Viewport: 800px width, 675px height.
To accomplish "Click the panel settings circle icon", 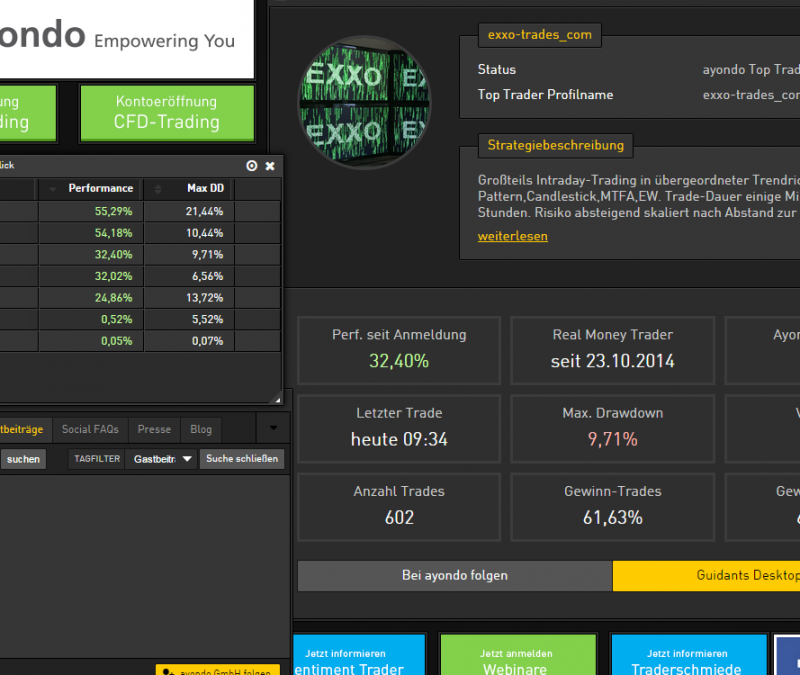I will pyautogui.click(x=252, y=166).
